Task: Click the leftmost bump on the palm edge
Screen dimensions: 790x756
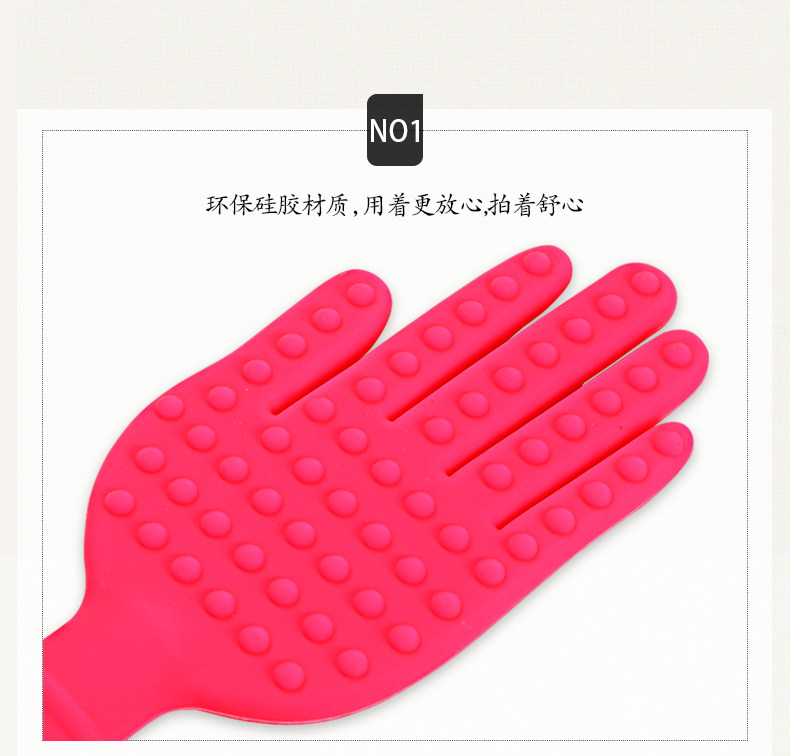Action: tap(119, 503)
